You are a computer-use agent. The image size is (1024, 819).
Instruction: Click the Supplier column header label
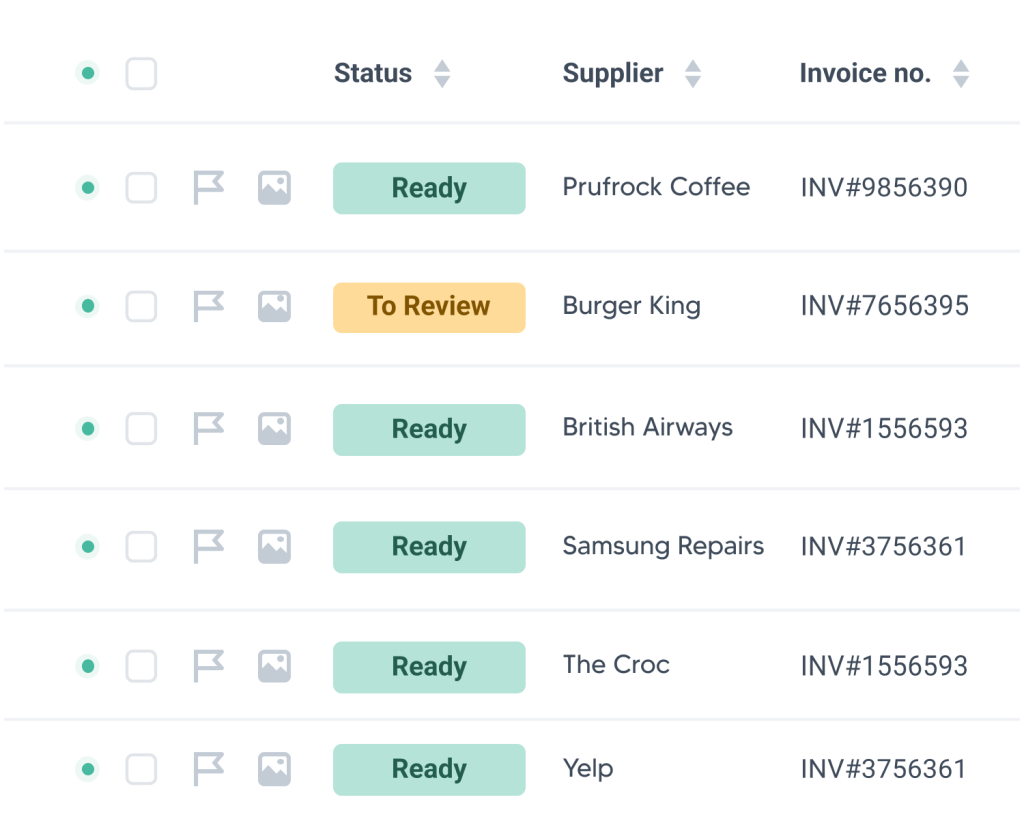point(612,73)
